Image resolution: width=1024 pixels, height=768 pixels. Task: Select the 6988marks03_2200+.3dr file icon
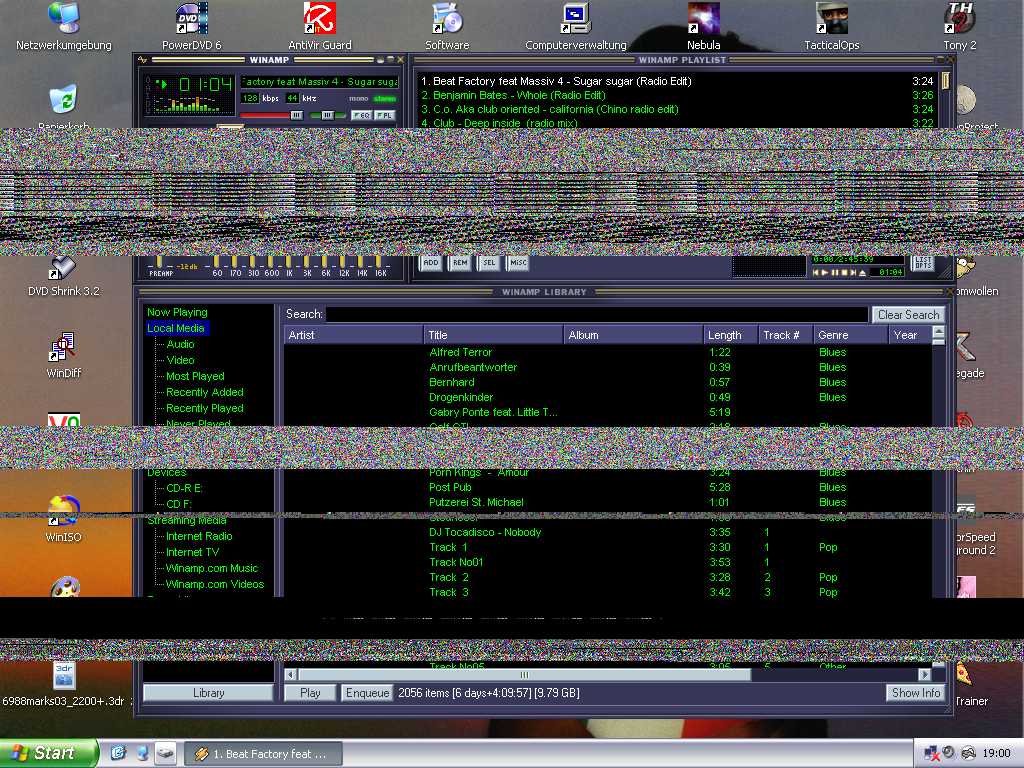click(63, 684)
